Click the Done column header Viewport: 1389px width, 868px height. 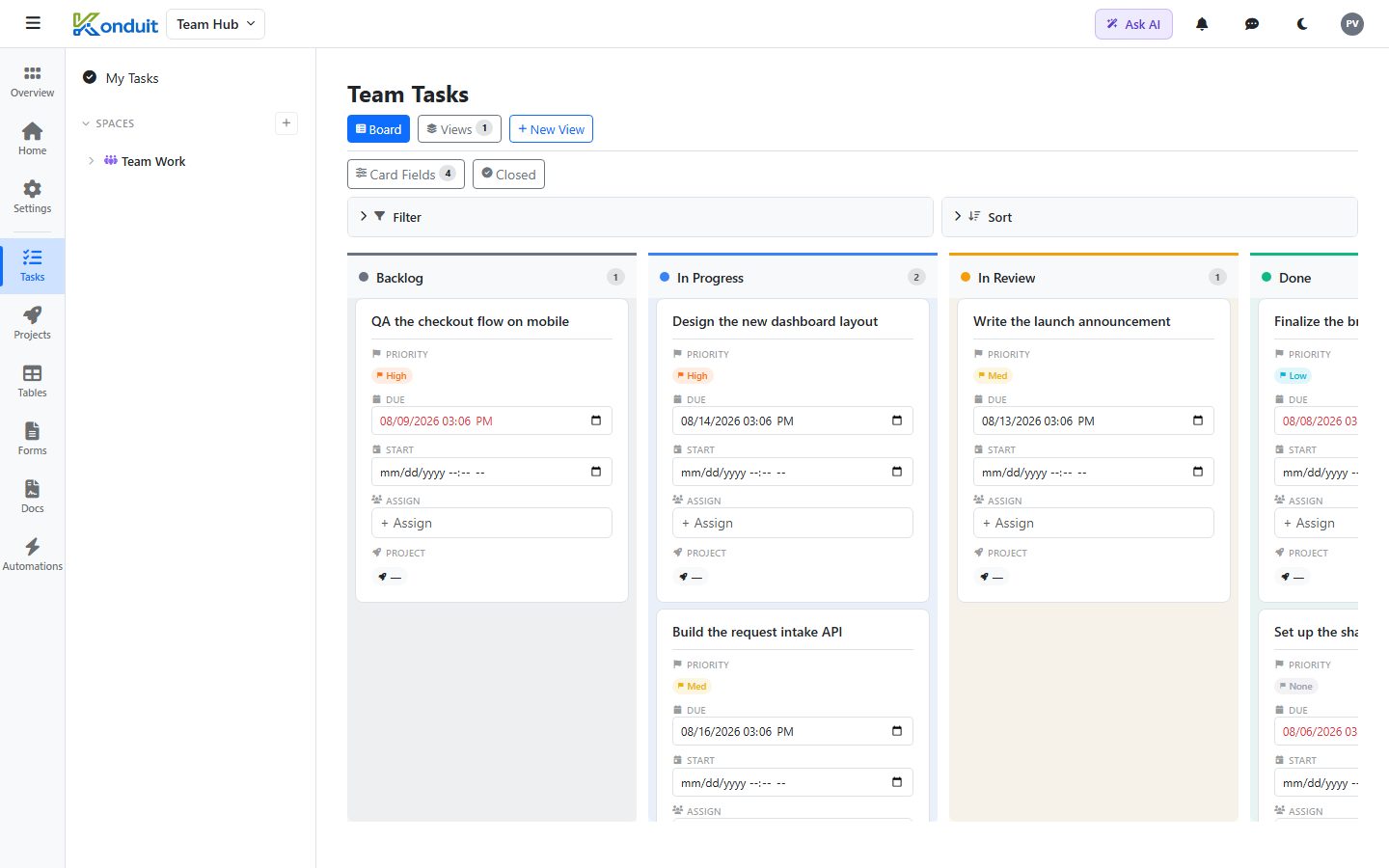coord(1304,278)
